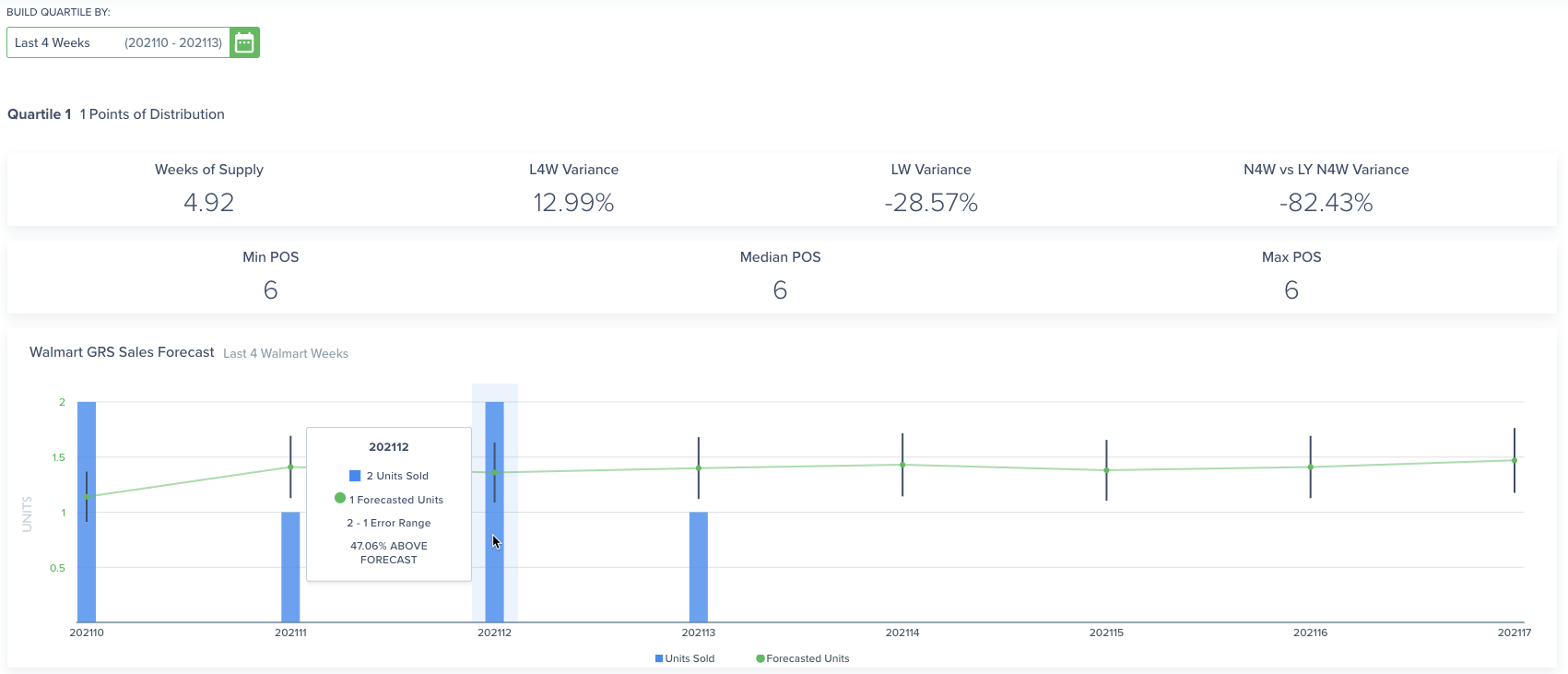Viewport: 1568px width, 674px height.
Task: Select the 202113 Units Sold bar
Action: [699, 567]
